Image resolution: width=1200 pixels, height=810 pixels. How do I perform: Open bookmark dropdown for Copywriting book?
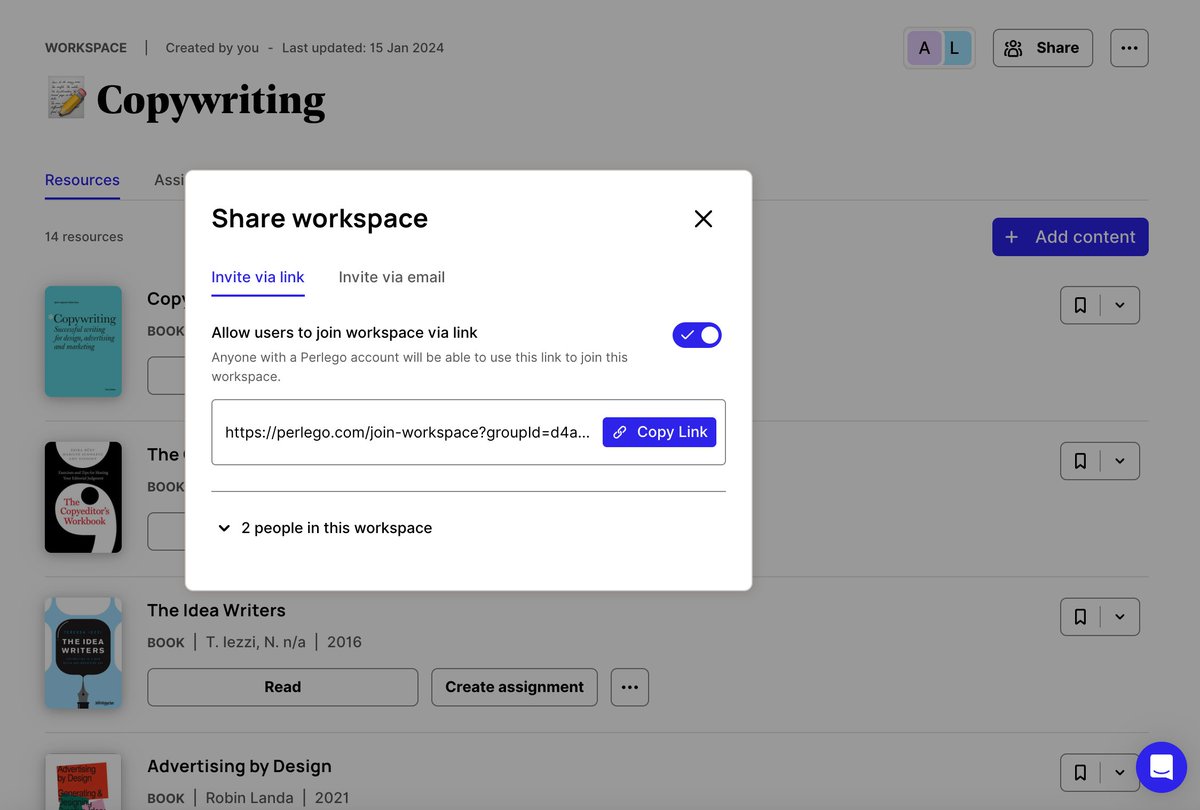point(1120,305)
